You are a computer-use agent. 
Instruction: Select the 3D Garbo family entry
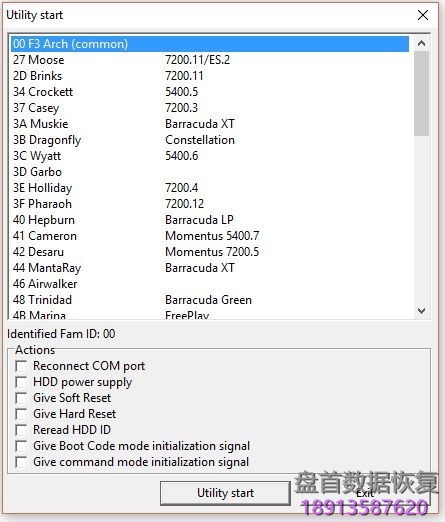pyautogui.click(x=210, y=172)
